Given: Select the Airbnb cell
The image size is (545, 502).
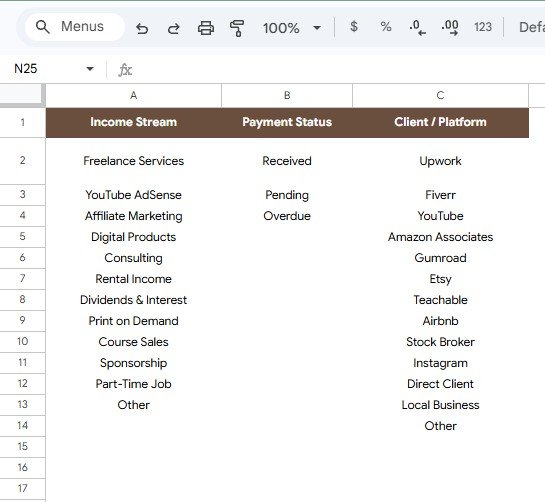Looking at the screenshot, I should coord(440,321).
